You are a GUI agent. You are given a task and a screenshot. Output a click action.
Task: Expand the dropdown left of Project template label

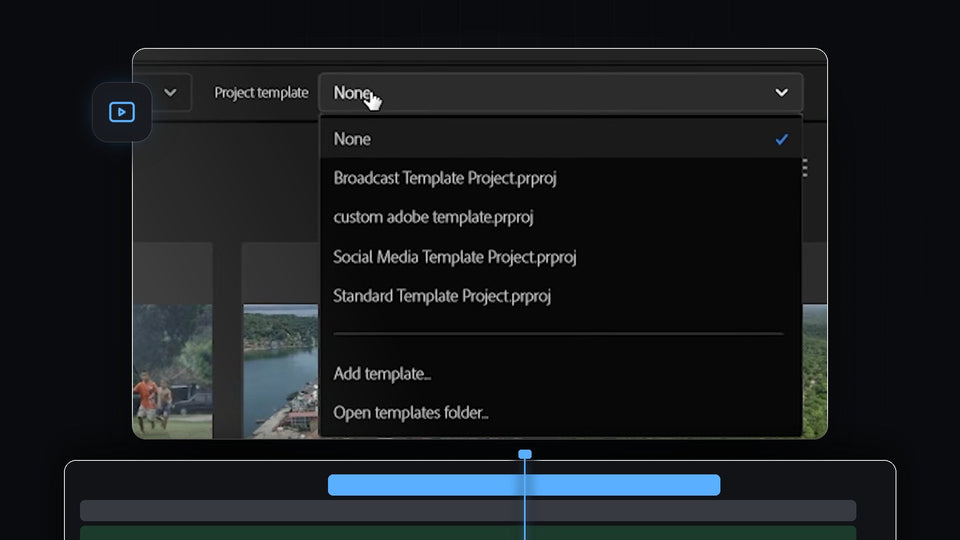[x=170, y=92]
